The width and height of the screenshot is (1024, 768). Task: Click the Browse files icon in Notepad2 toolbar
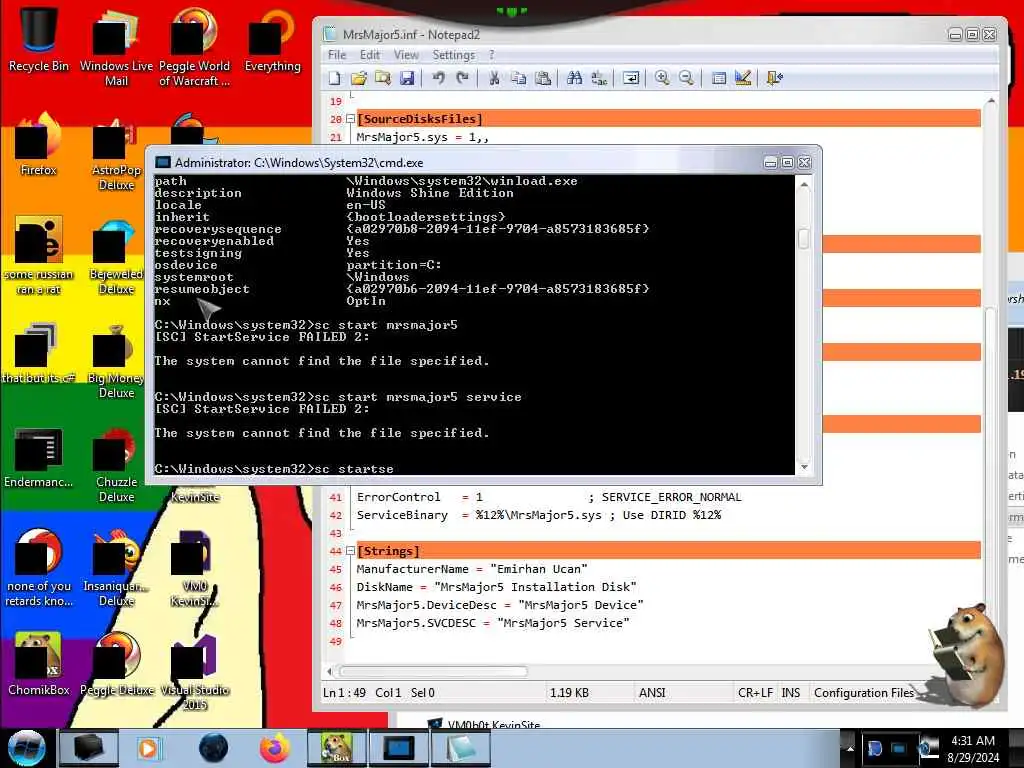tap(383, 78)
